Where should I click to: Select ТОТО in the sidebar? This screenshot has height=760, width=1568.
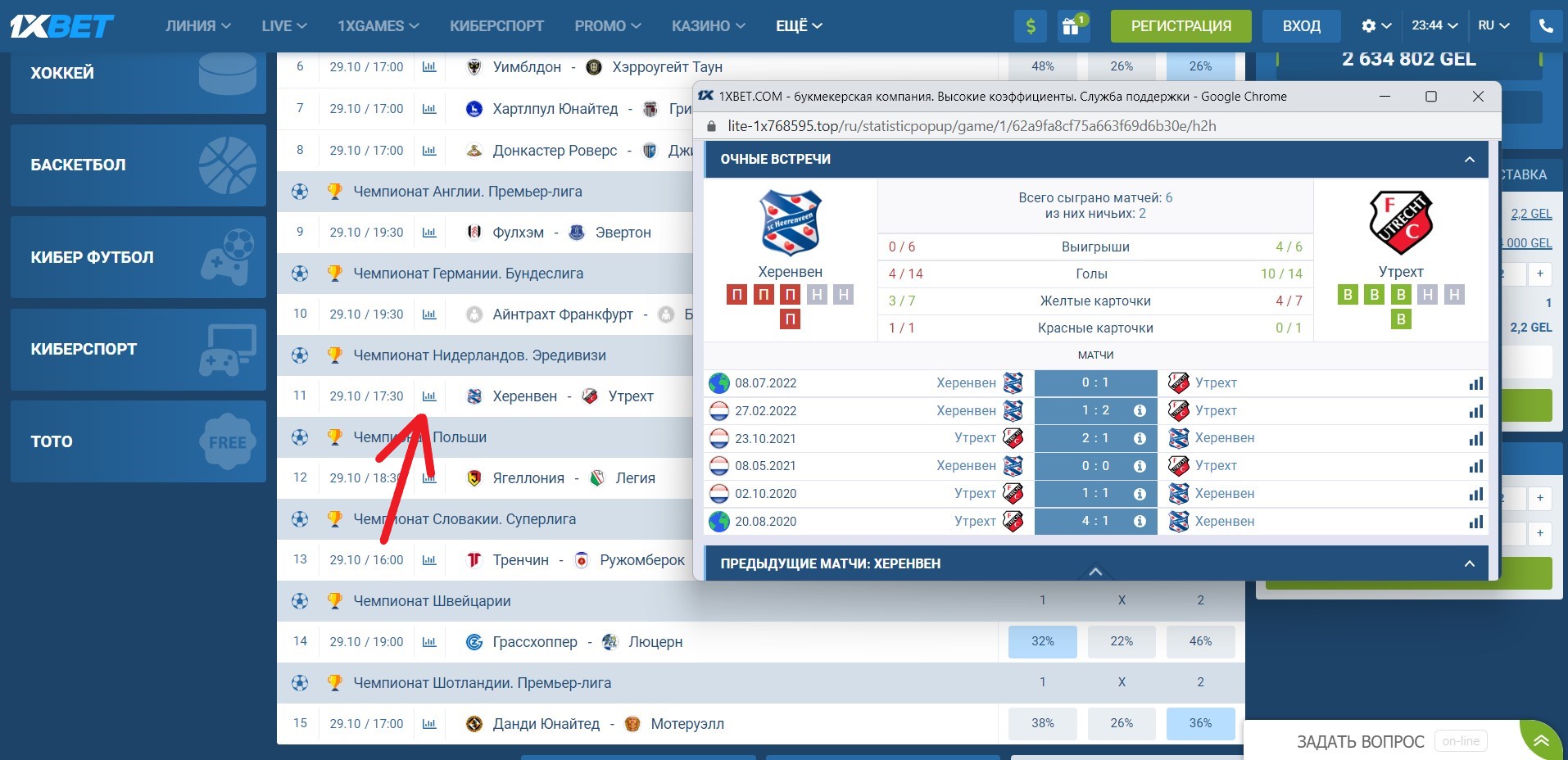coord(138,441)
